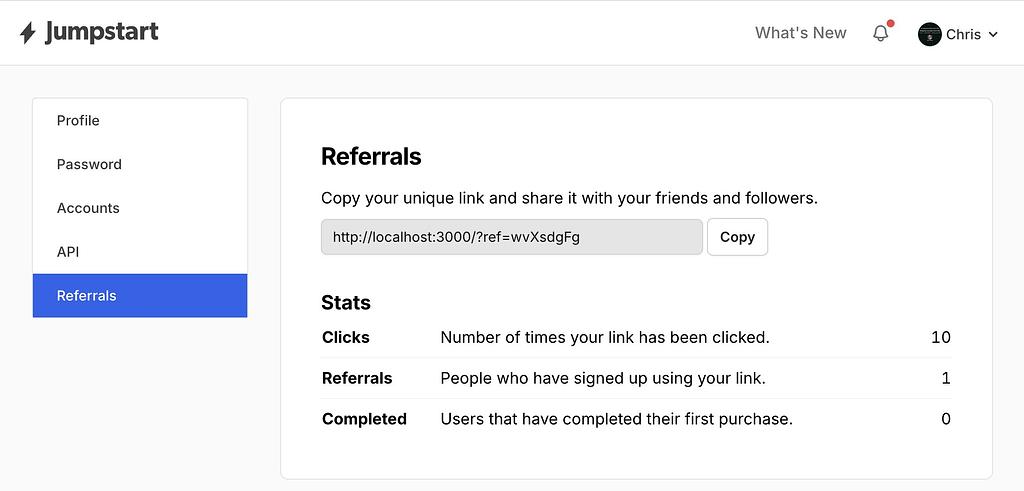
Task: Open the What's New link
Action: pyautogui.click(x=801, y=33)
